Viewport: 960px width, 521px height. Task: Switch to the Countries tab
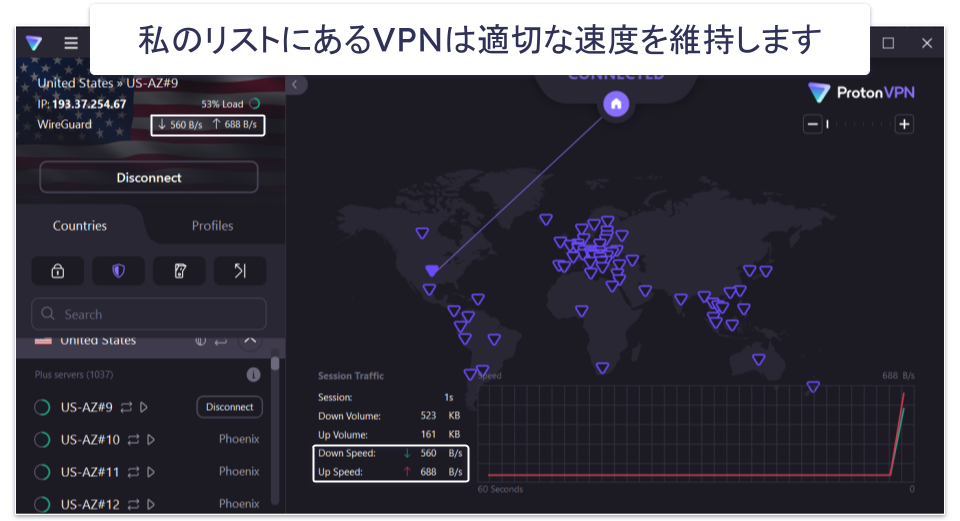point(80,225)
